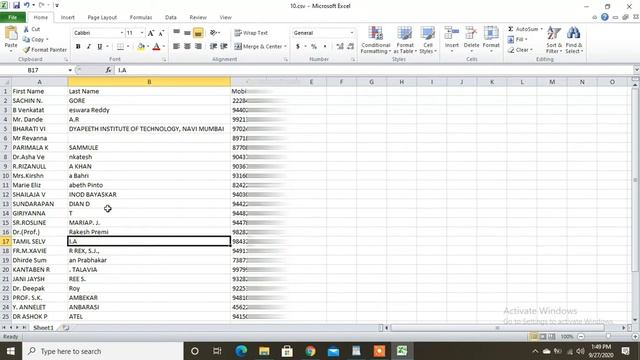Image resolution: width=640 pixels, height=360 pixels.
Task: Click the Increase Decimal icon
Action: pos(340,47)
